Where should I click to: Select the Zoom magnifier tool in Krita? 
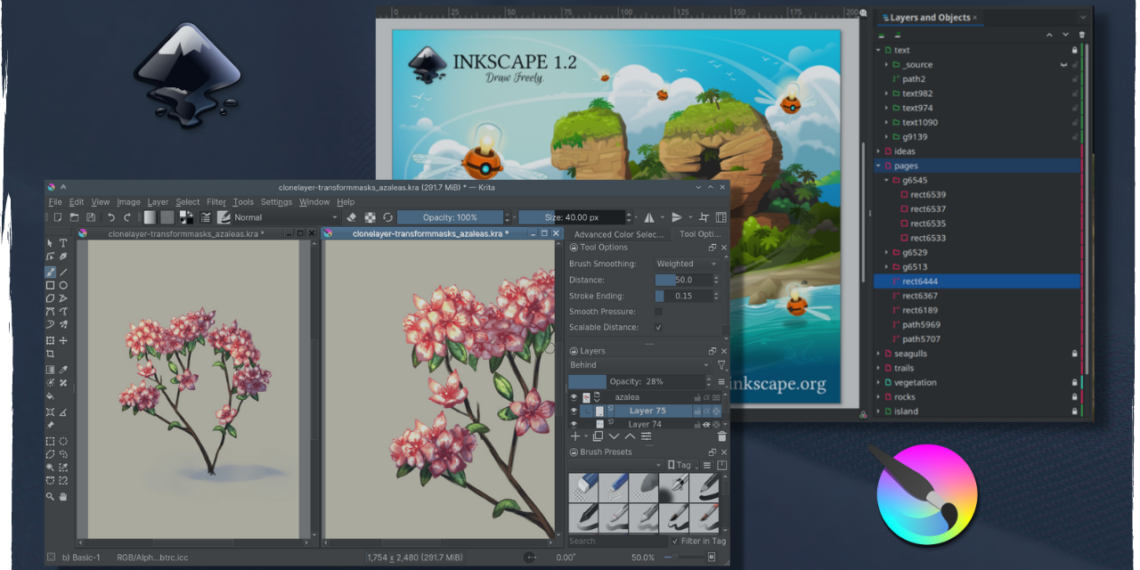click(49, 497)
